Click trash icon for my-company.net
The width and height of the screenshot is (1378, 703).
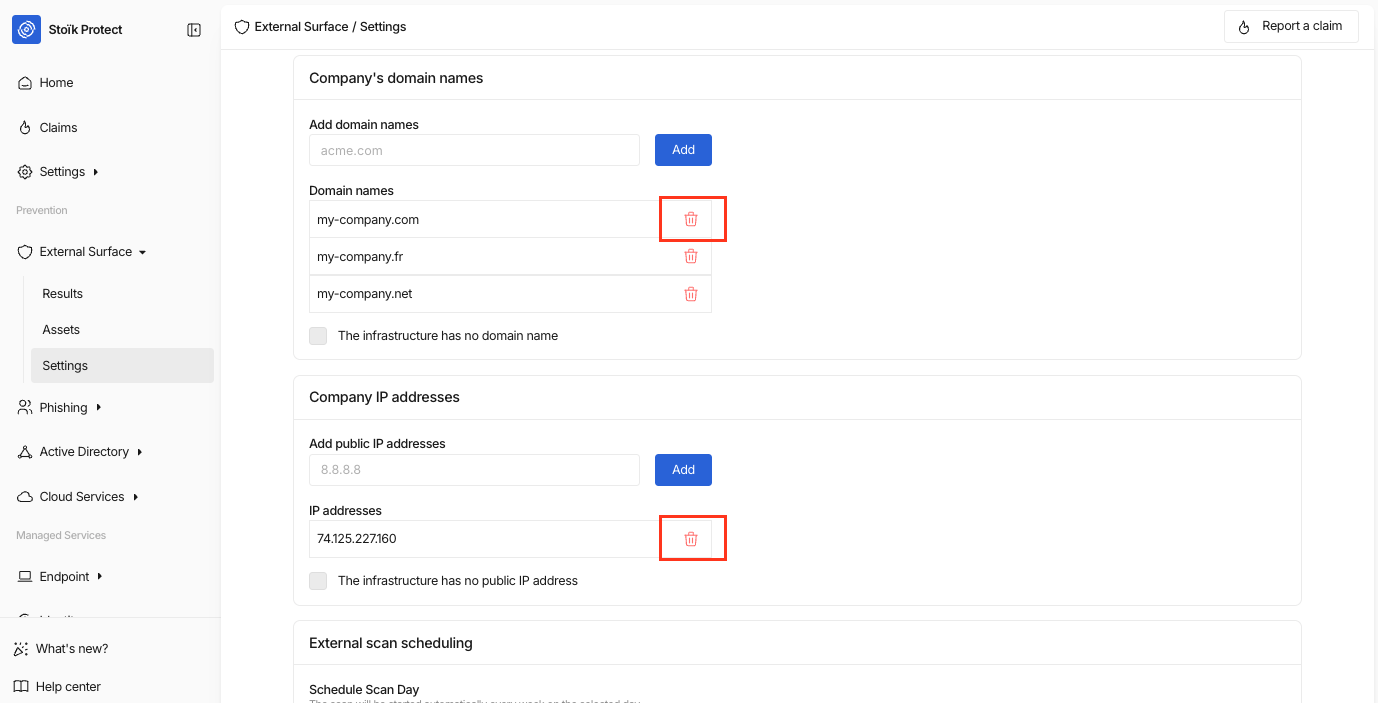(691, 294)
